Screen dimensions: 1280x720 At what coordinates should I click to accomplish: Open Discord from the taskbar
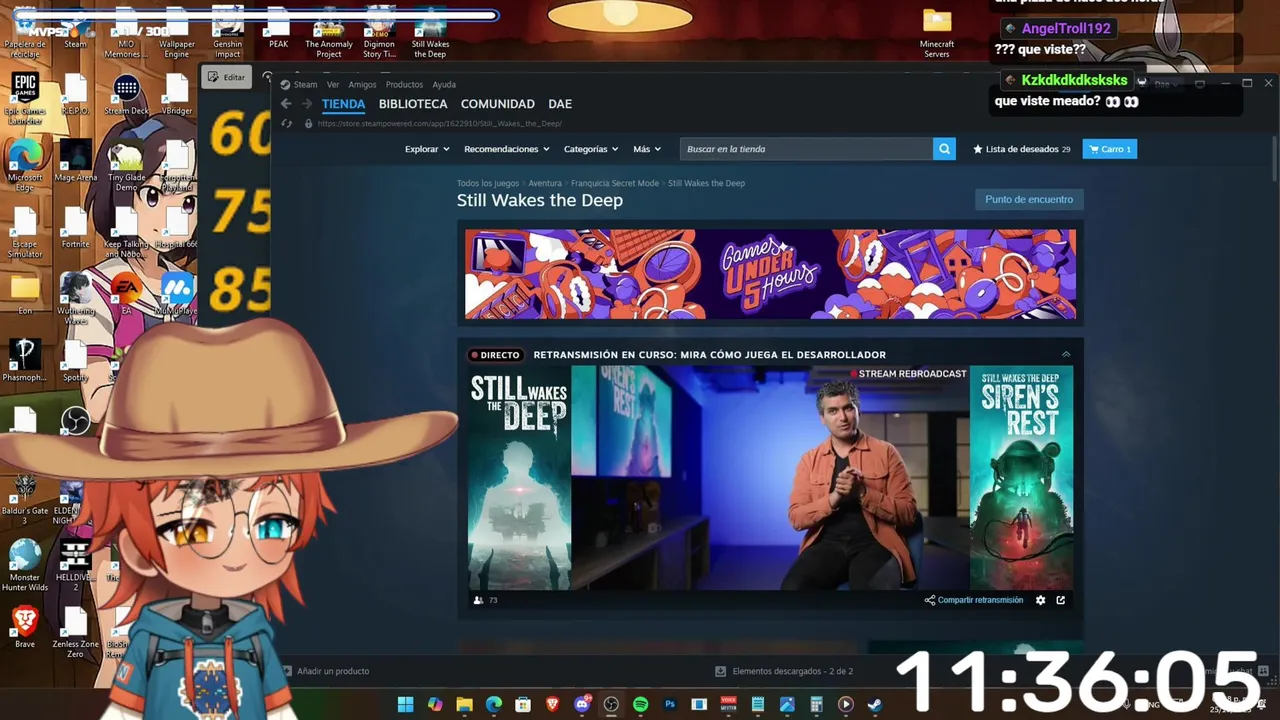point(582,704)
